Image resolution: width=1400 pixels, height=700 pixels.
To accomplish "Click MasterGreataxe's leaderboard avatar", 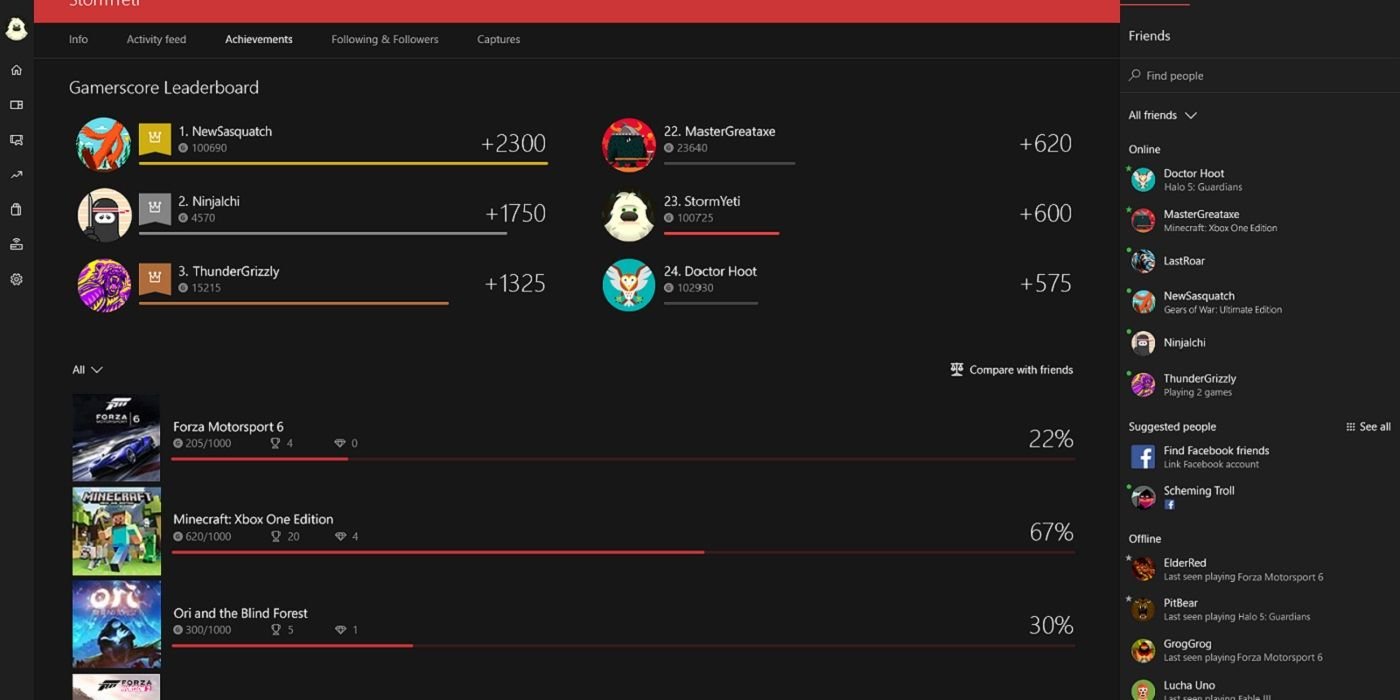I will pyautogui.click(x=629, y=145).
